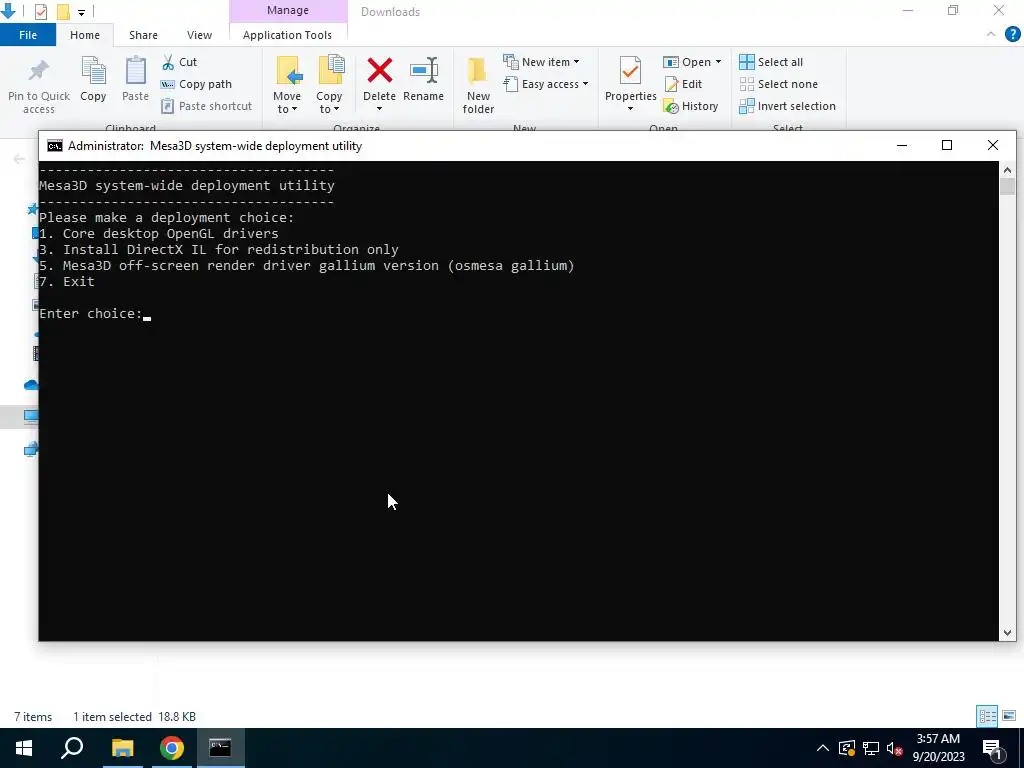The image size is (1024, 768).
Task: Open the Application Tools tab
Action: point(287,35)
